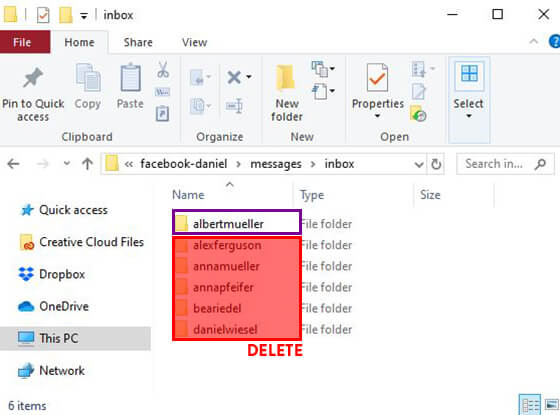Open the File menu
Viewport: 560px width, 415px height.
(22, 42)
